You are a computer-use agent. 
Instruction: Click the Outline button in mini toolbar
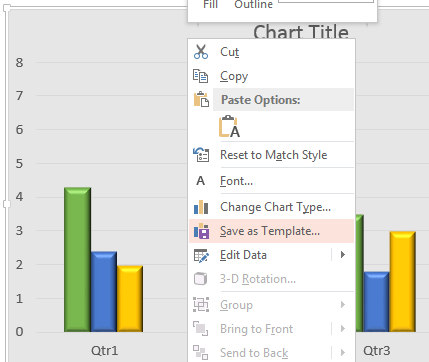coord(253,5)
